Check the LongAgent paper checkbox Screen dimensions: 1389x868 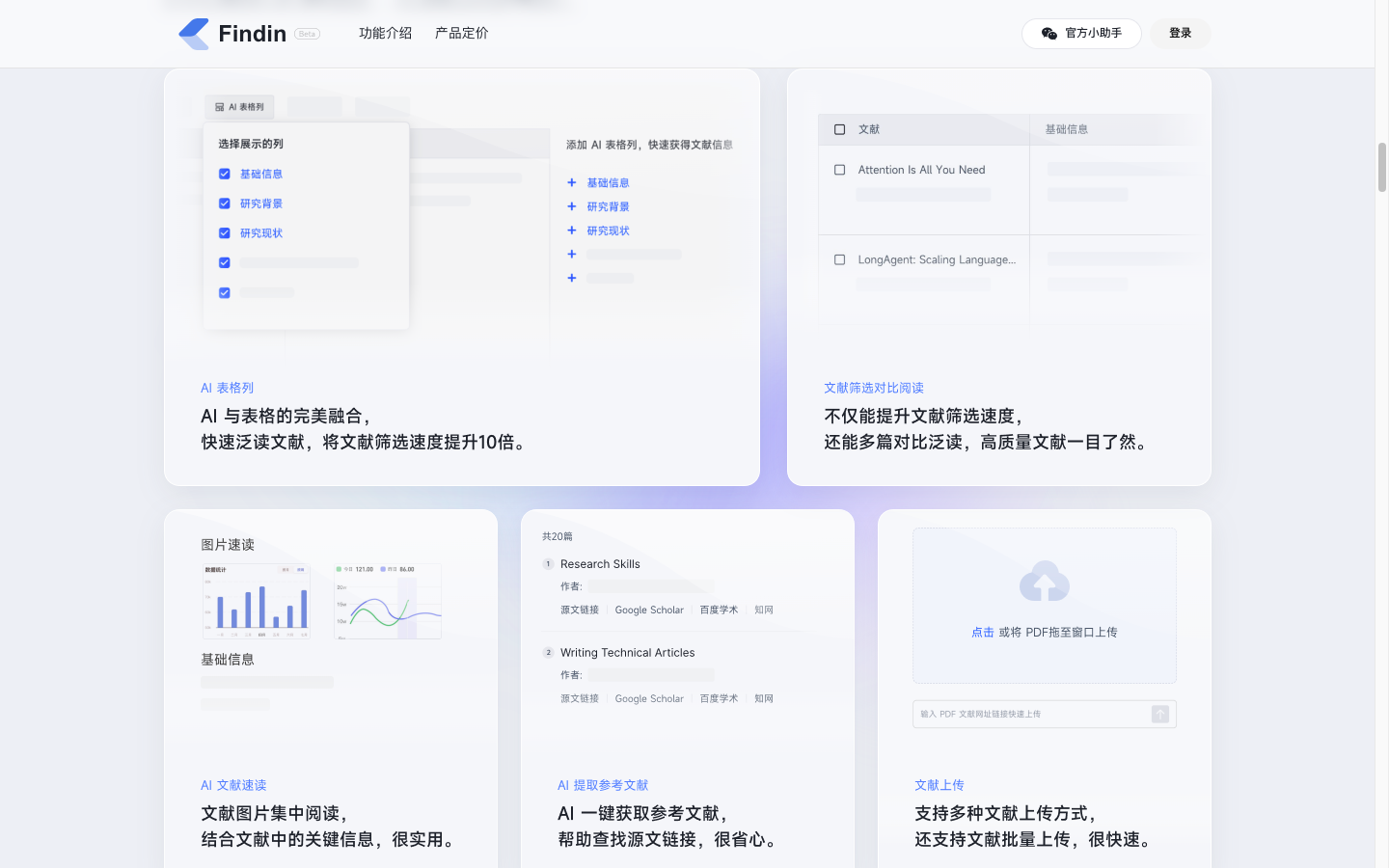click(x=839, y=258)
